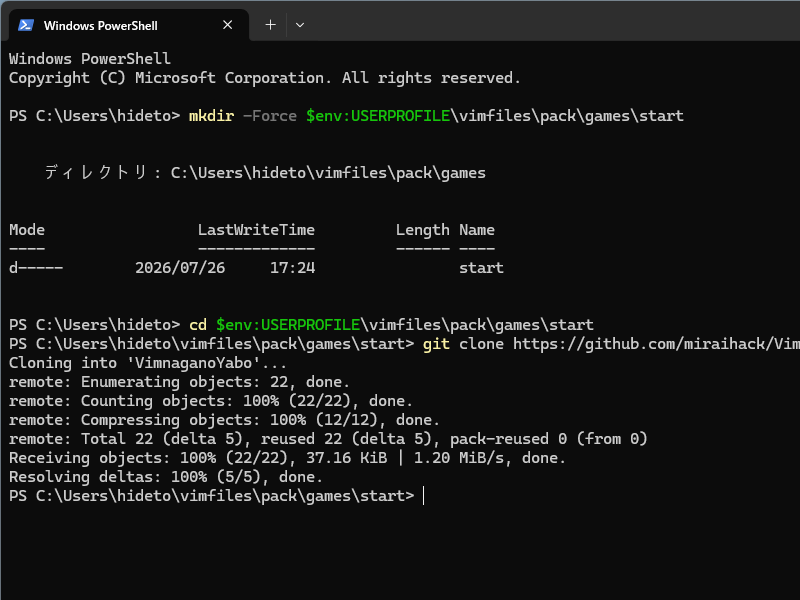Click the yellow cd command
Viewport: 800px width, 600px height.
point(198,325)
